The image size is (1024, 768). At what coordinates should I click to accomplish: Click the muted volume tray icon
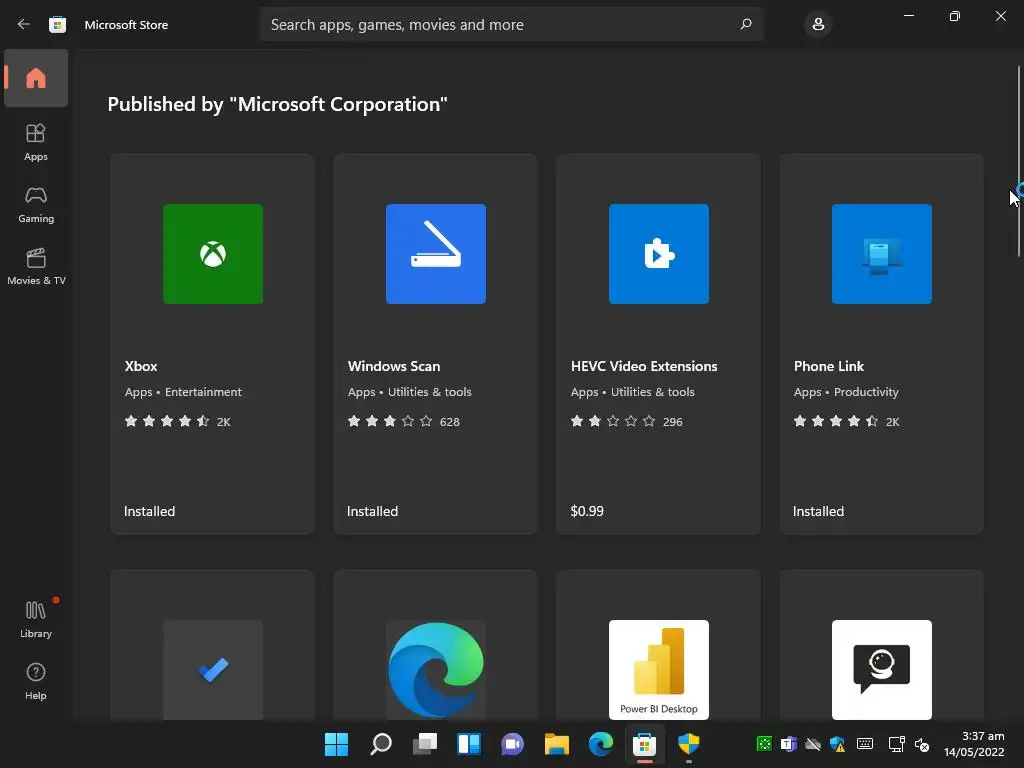click(921, 744)
